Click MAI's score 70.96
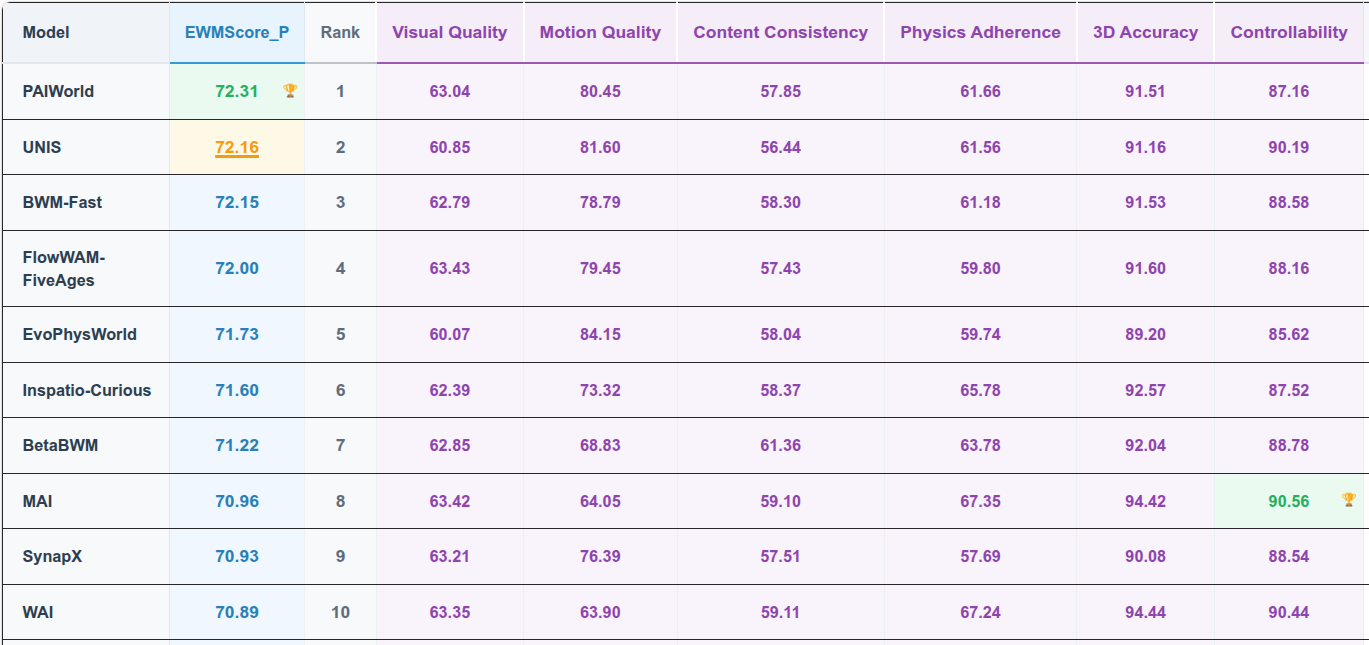Image resolution: width=1369 pixels, height=645 pixels. click(237, 501)
